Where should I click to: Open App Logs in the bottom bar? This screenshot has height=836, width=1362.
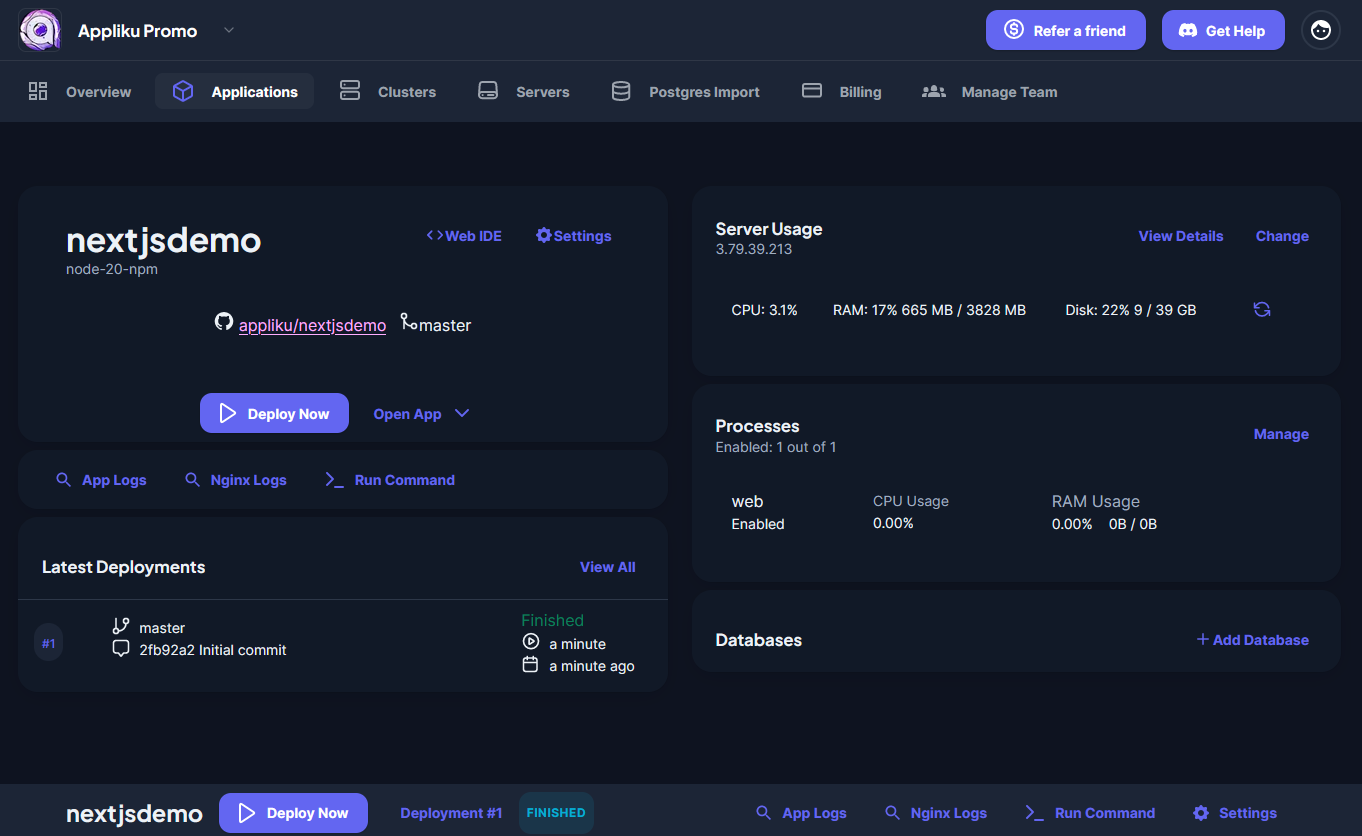click(x=801, y=813)
